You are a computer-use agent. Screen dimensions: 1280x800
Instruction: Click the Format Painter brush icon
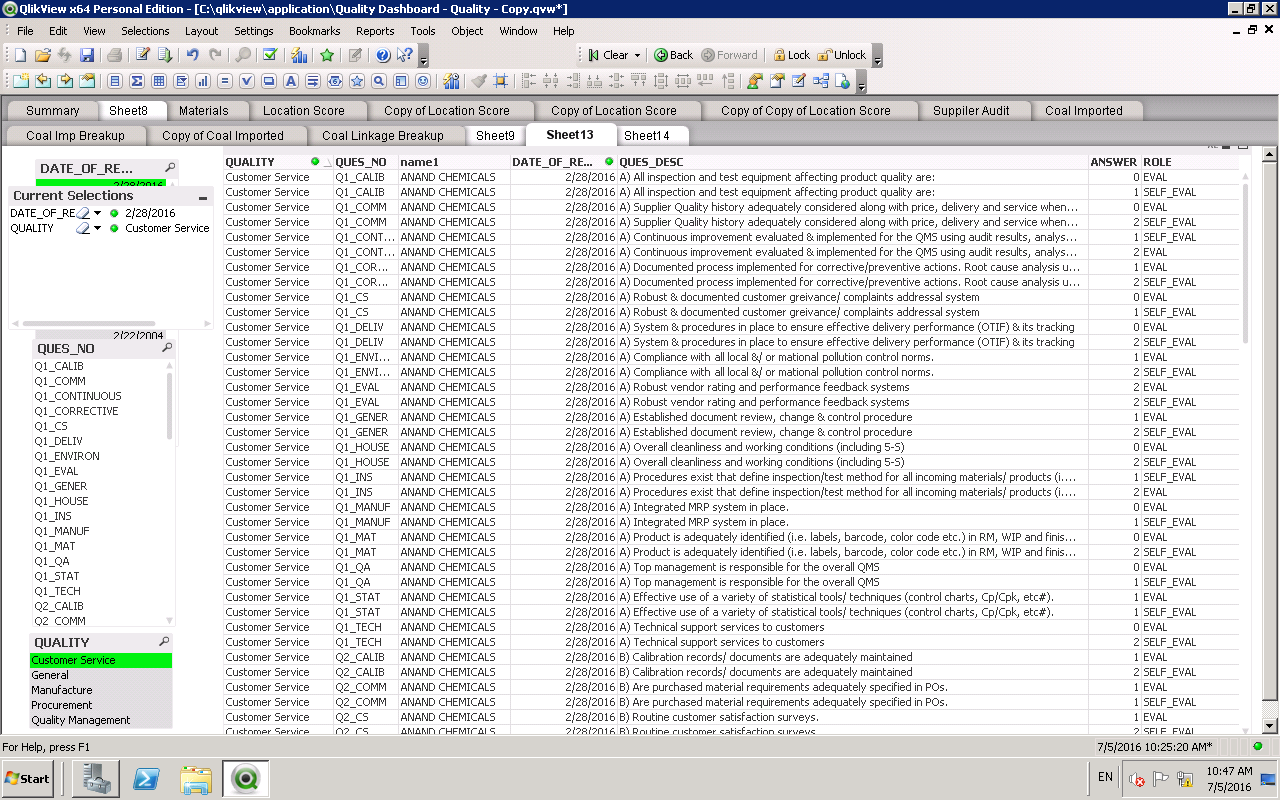tap(479, 81)
